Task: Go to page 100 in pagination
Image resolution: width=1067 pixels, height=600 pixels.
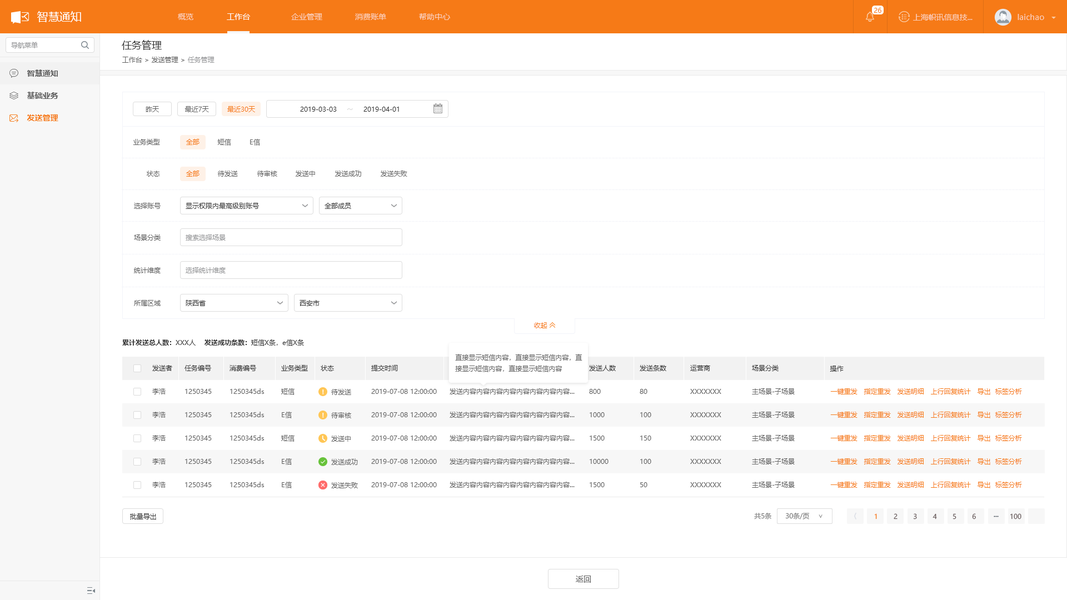Action: pyautogui.click(x=1015, y=516)
